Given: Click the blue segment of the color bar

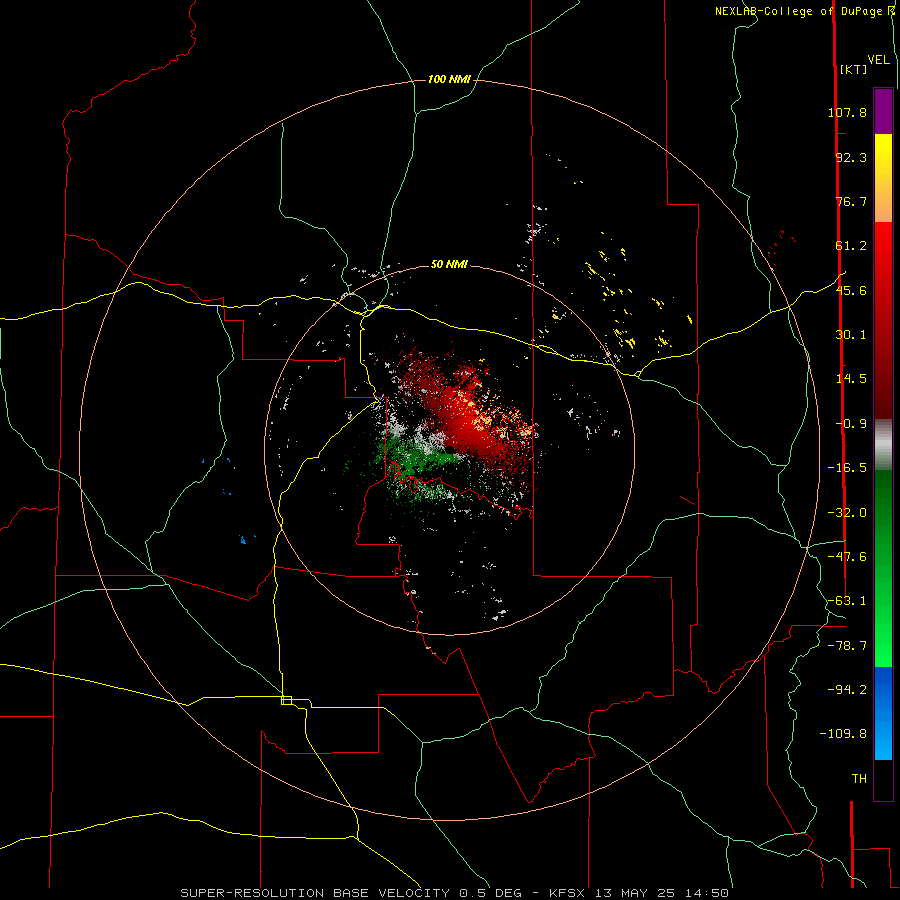Looking at the screenshot, I should (x=883, y=713).
